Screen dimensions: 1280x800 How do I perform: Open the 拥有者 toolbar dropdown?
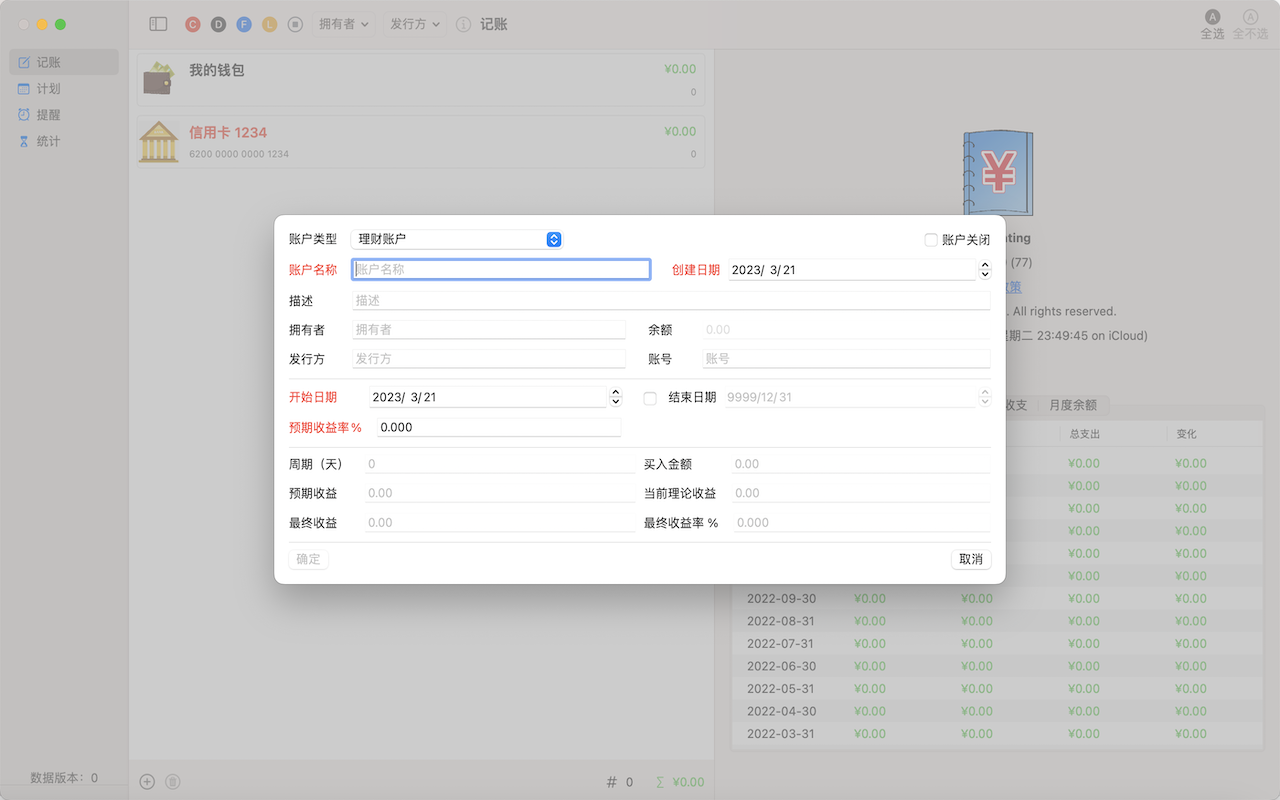[344, 24]
